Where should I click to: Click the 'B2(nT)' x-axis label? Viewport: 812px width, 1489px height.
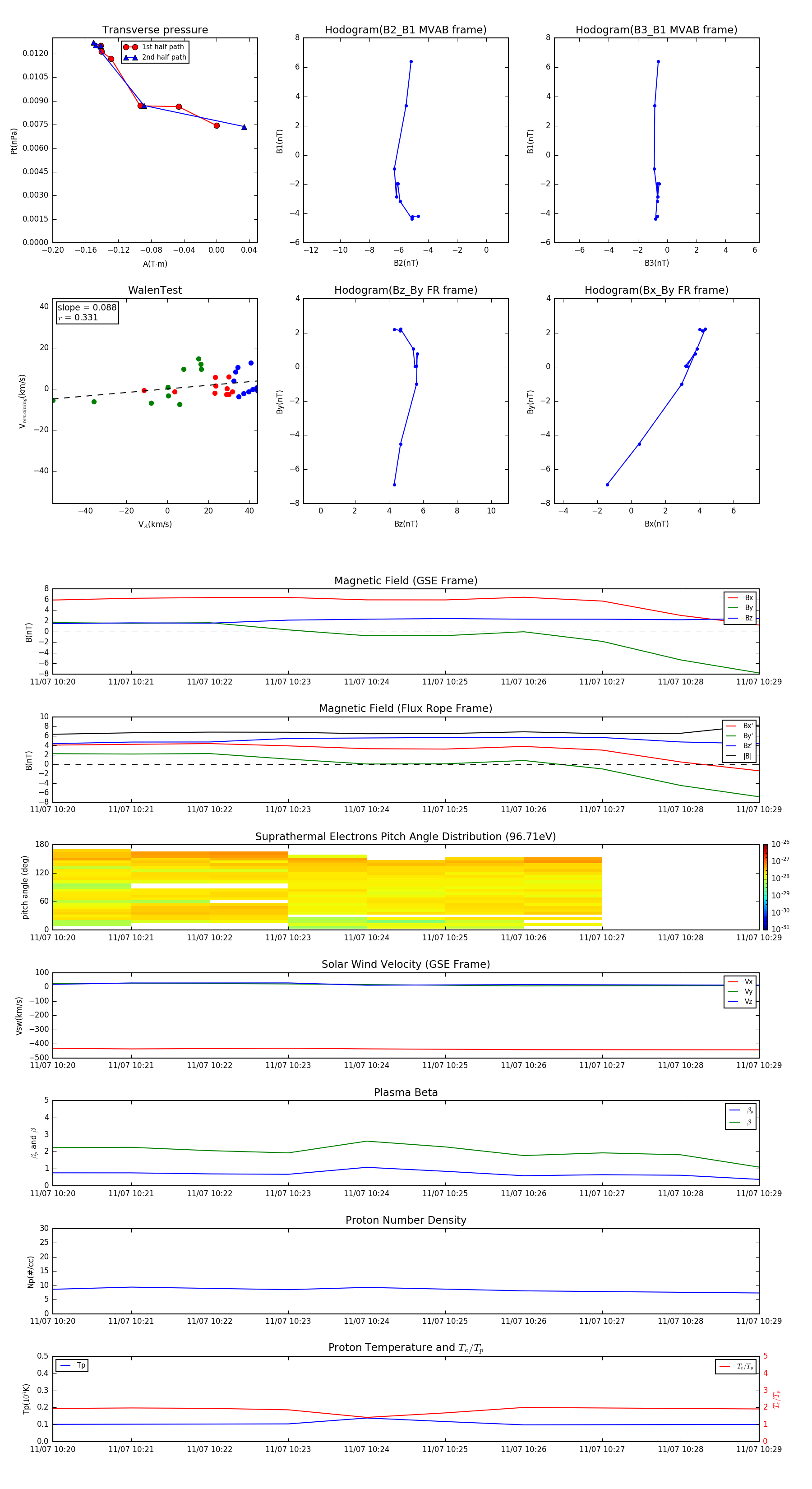406,264
